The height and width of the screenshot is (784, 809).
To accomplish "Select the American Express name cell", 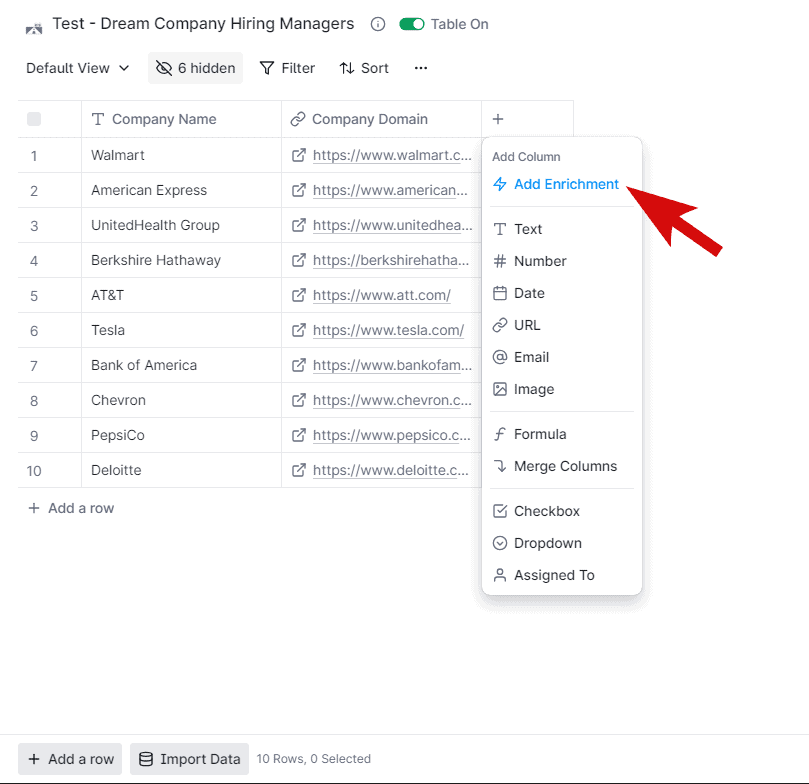I will (181, 190).
